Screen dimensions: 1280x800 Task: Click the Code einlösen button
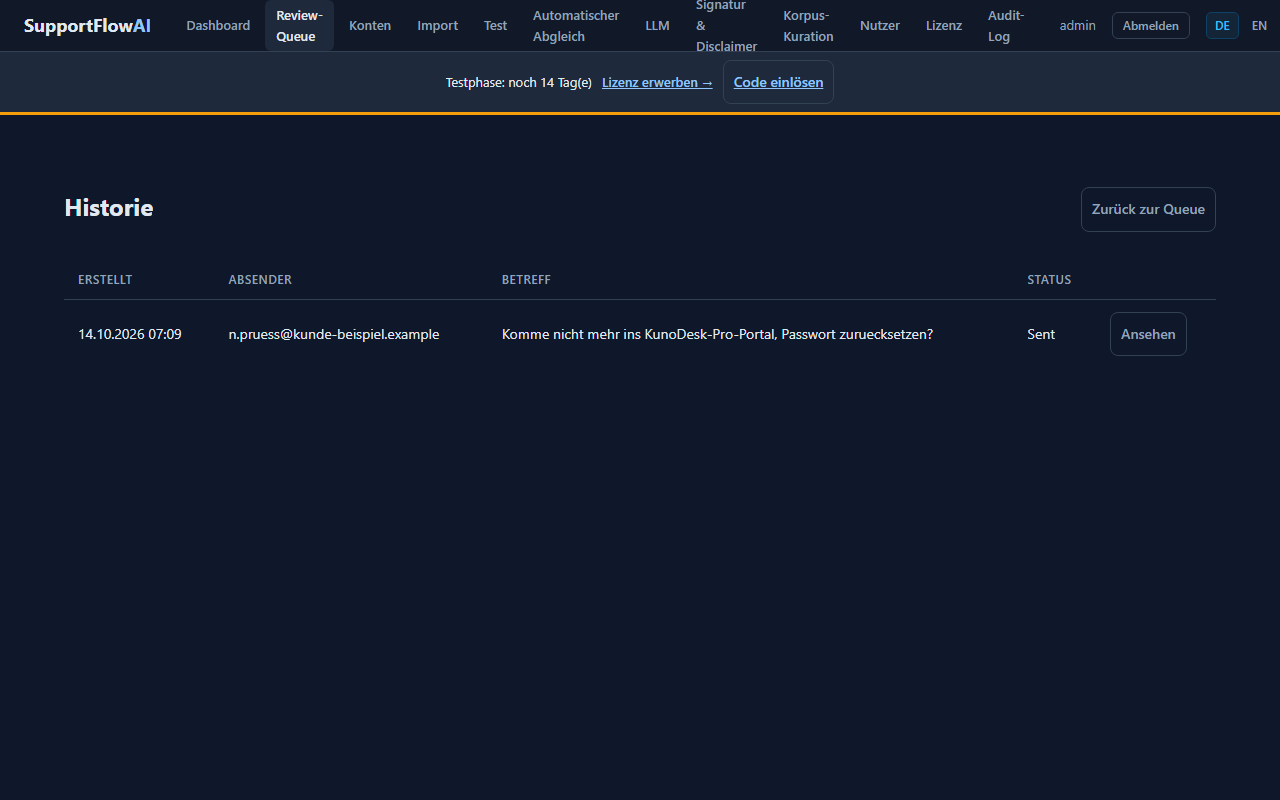(x=778, y=82)
